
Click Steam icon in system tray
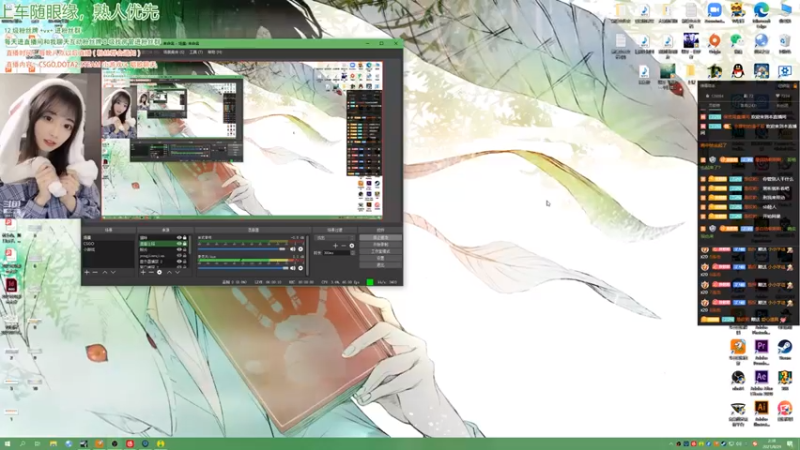[723, 444]
